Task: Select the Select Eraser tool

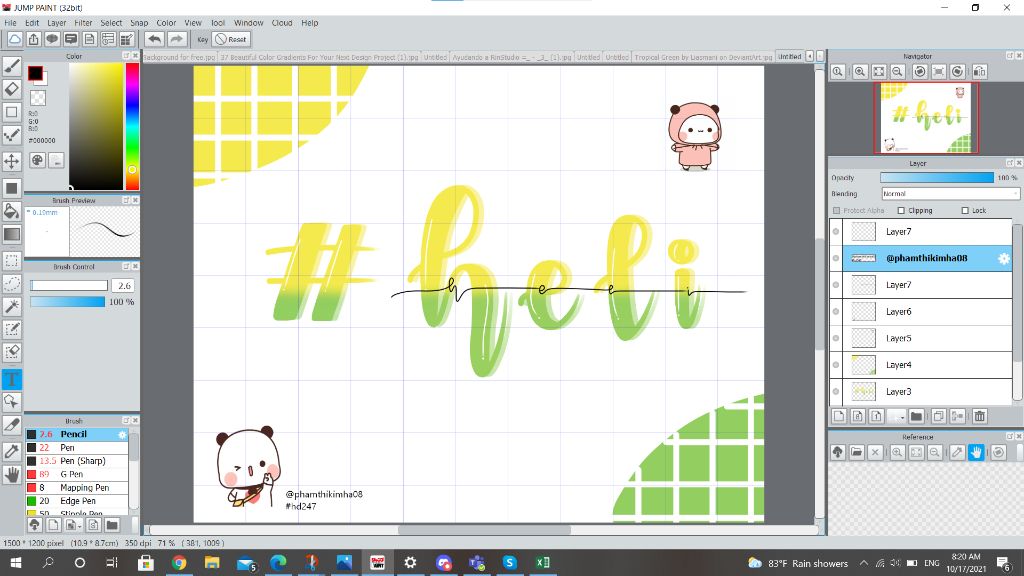Action: point(12,352)
